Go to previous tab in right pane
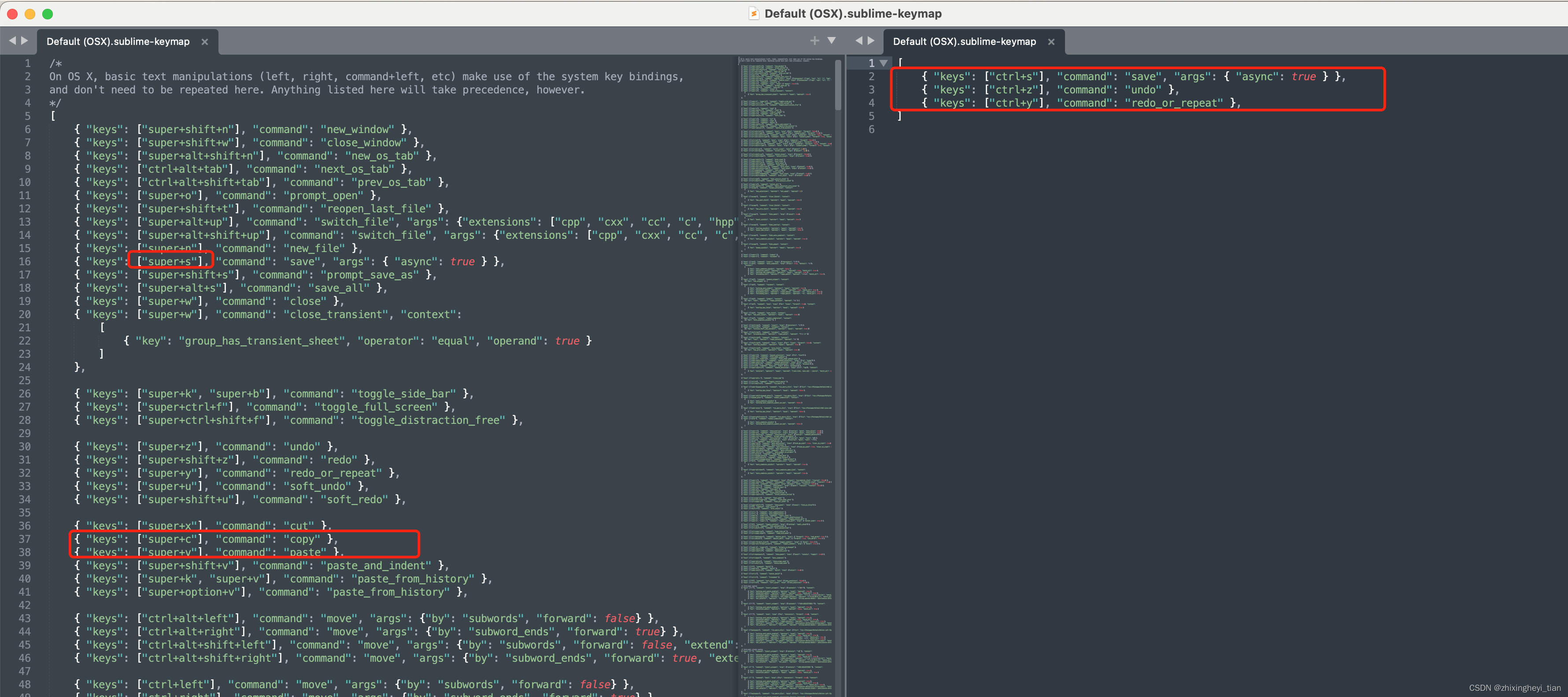This screenshot has width=1568, height=697. tap(859, 41)
